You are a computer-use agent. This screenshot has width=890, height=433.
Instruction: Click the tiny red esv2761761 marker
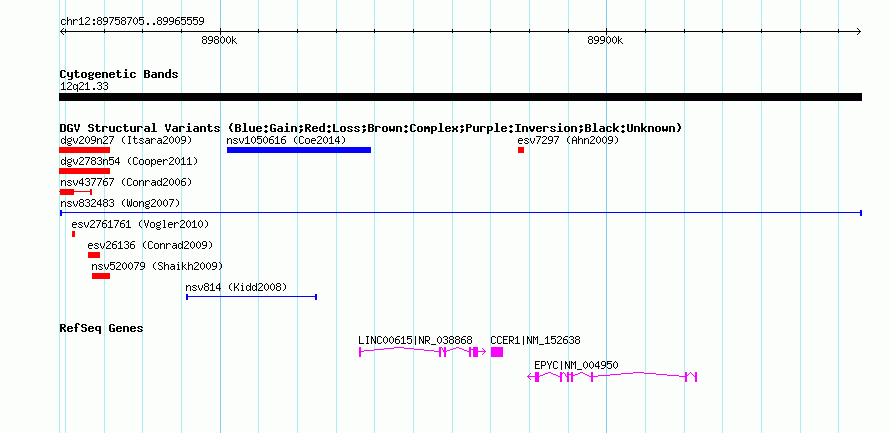click(x=73, y=234)
